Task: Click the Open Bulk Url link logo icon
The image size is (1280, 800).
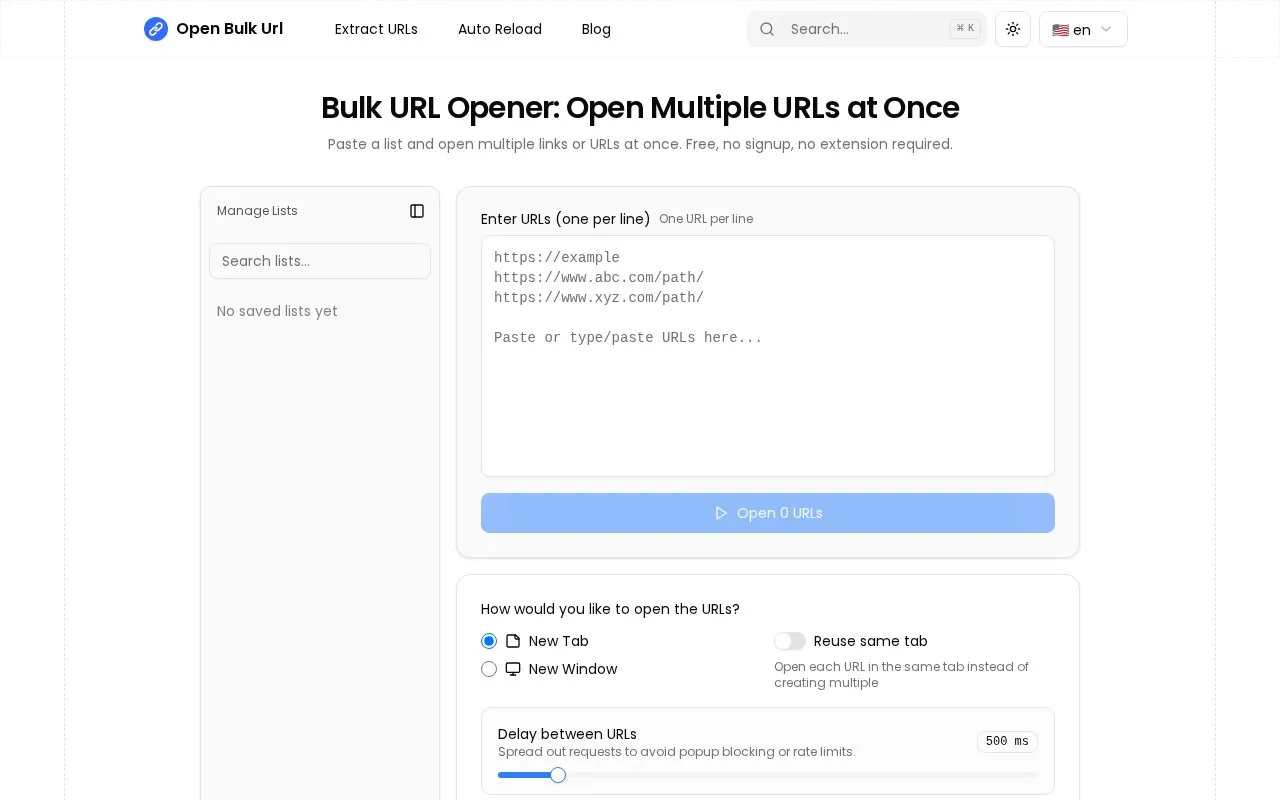Action: coord(156,29)
